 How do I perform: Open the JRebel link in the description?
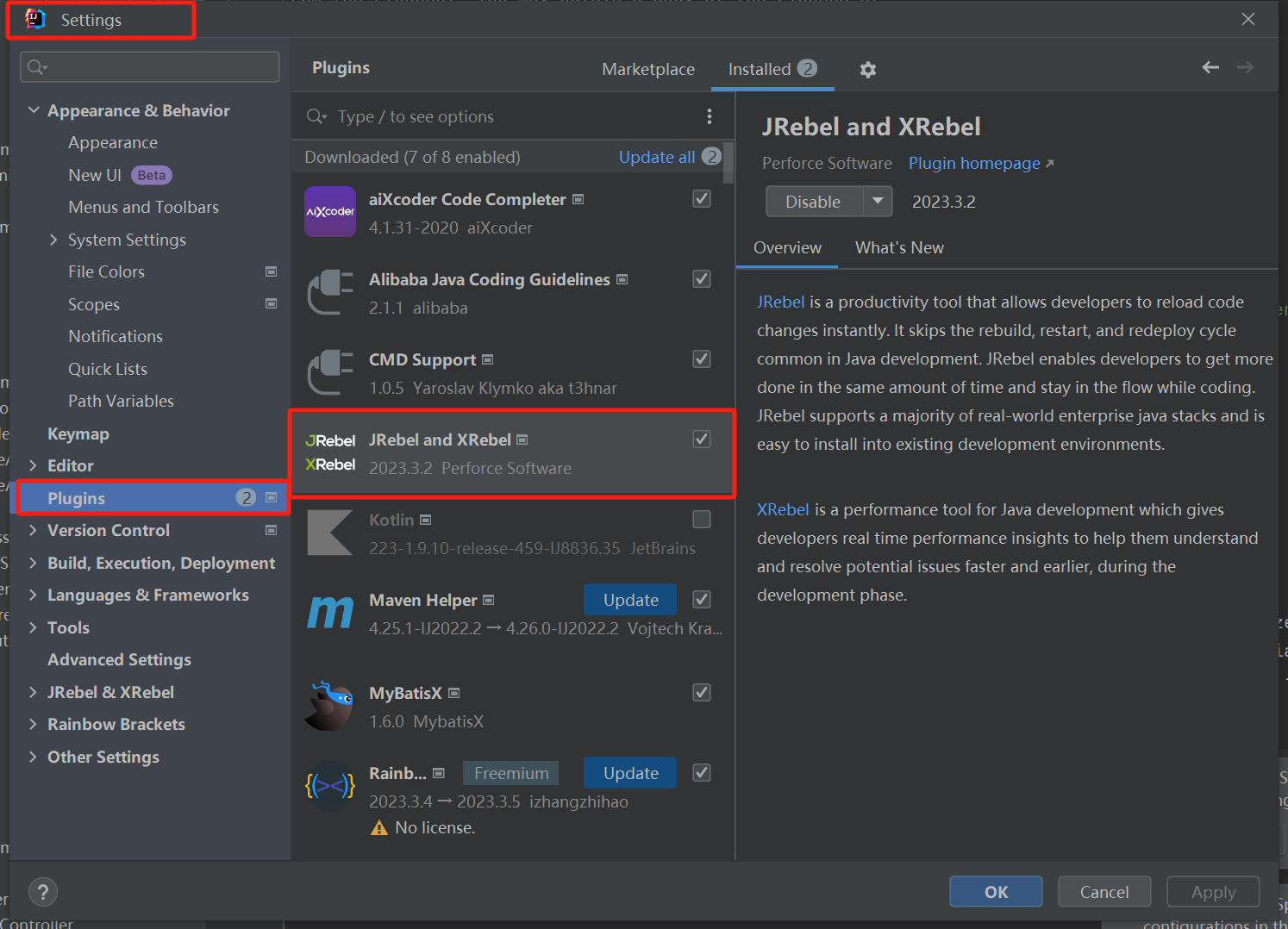click(x=780, y=302)
